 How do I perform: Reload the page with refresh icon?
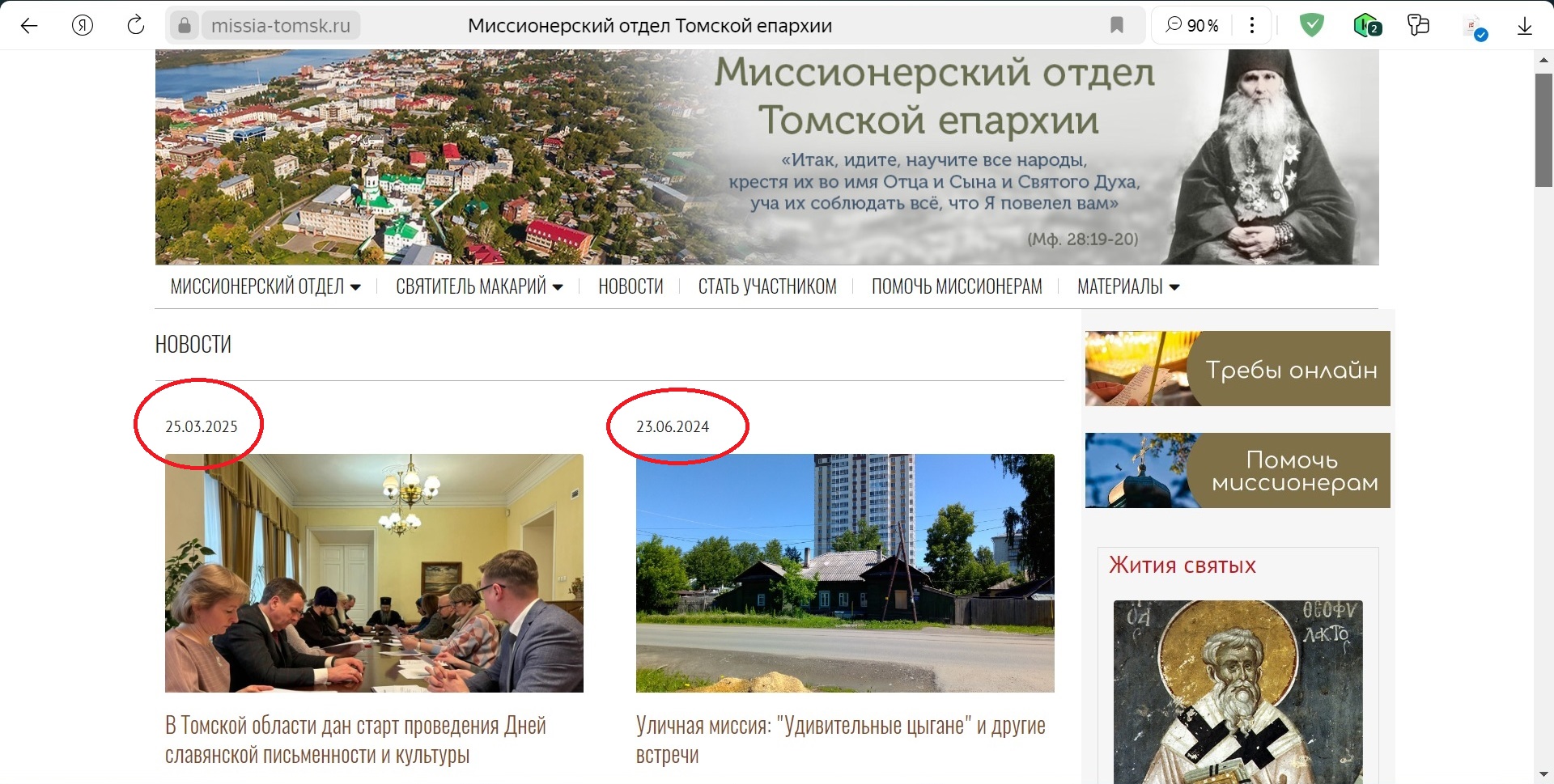pos(136,26)
